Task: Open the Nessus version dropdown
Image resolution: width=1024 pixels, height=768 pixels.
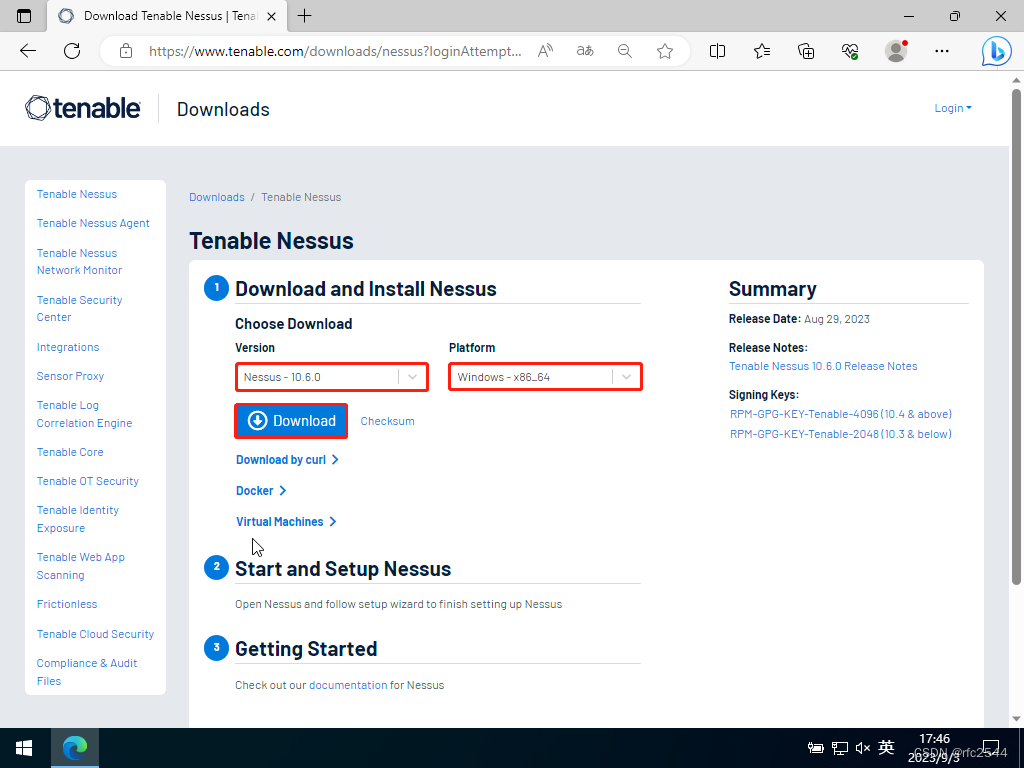Action: point(332,377)
